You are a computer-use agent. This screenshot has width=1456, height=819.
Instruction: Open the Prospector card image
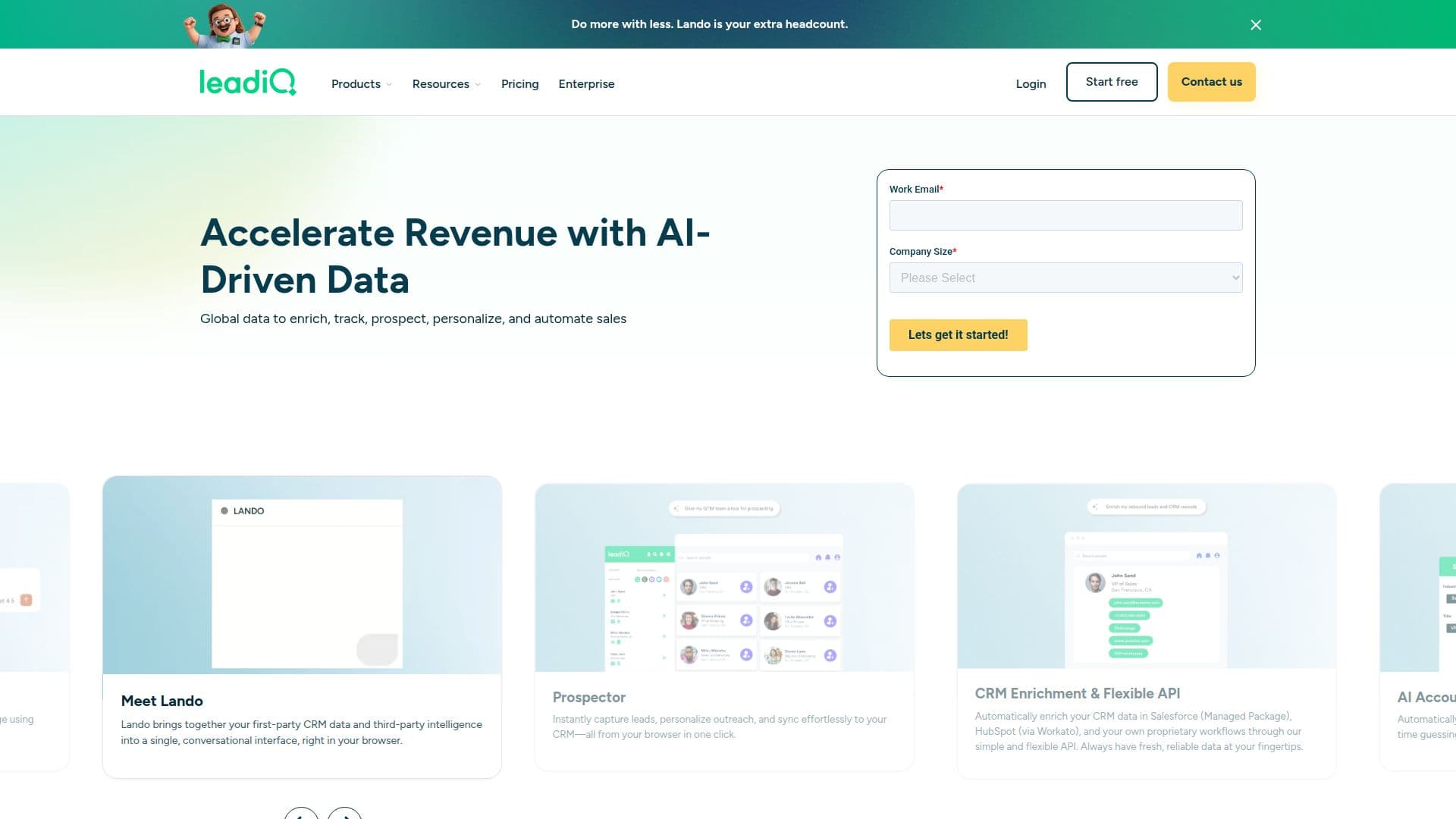tap(724, 578)
